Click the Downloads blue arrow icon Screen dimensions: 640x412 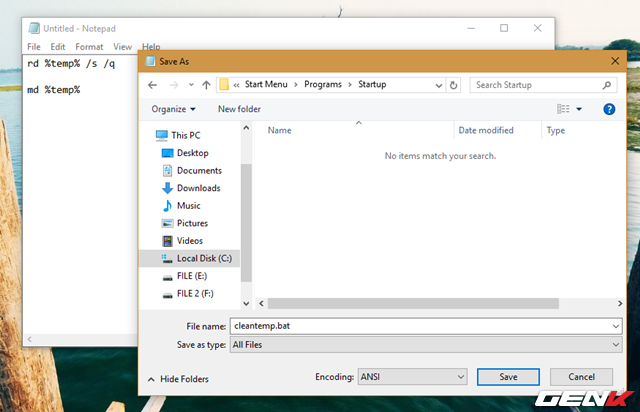167,188
